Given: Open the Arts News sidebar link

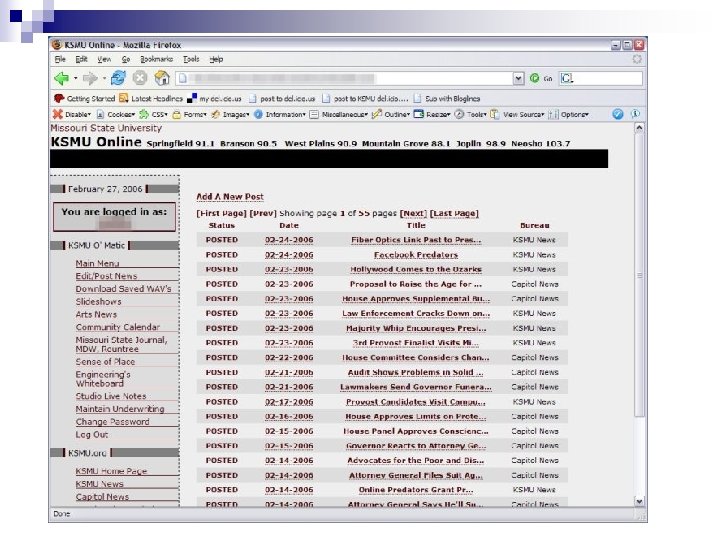Looking at the screenshot, I should tap(96, 315).
